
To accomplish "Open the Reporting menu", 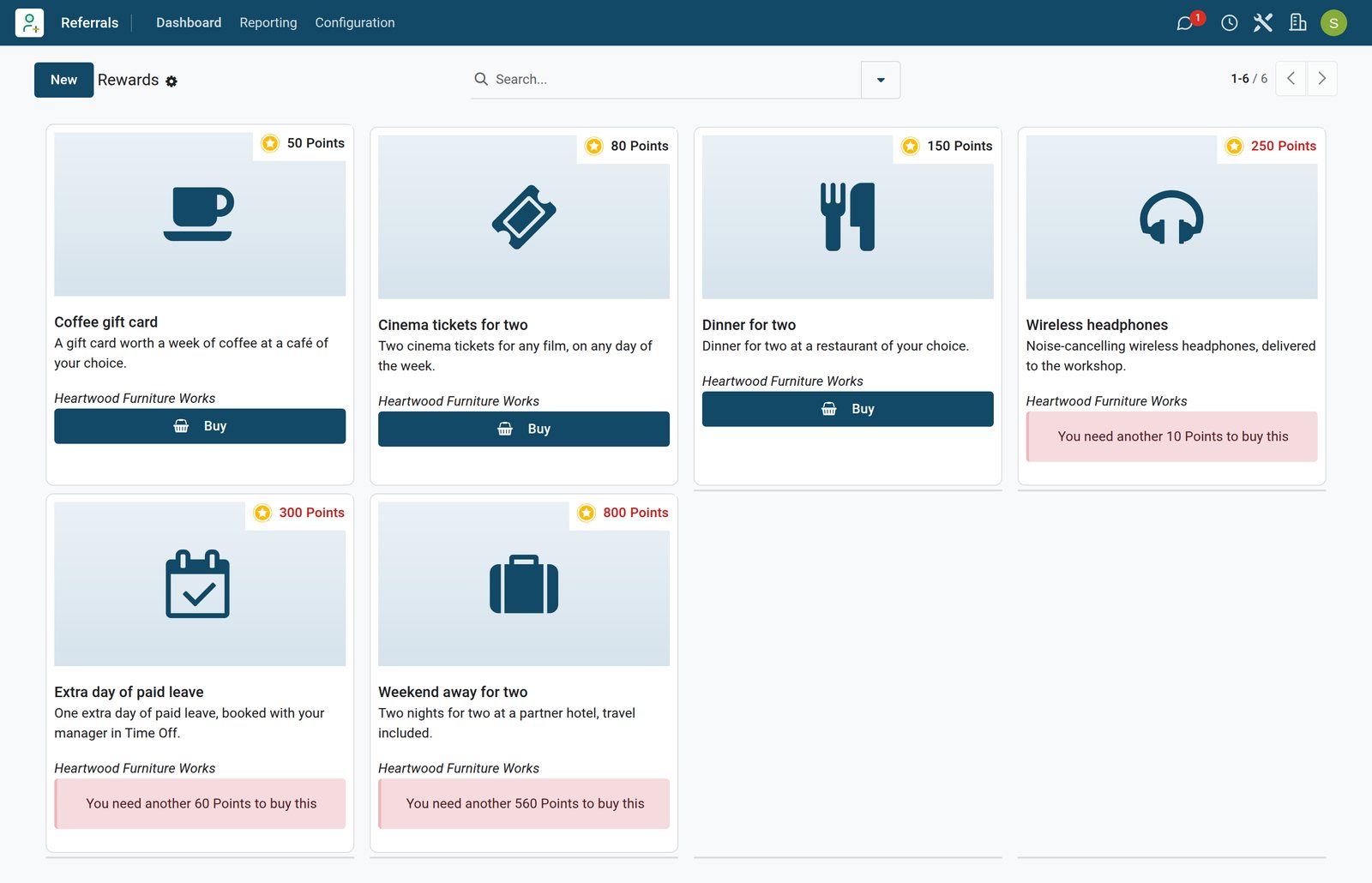I will tap(268, 23).
